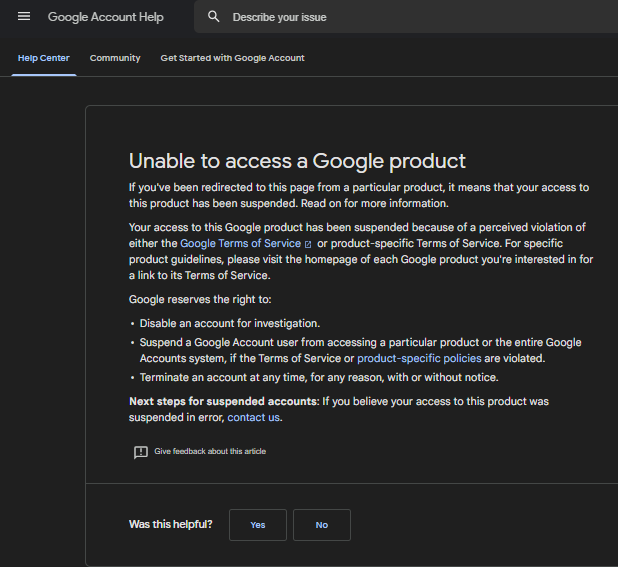Click the feedback speech bubble icon

click(x=141, y=452)
